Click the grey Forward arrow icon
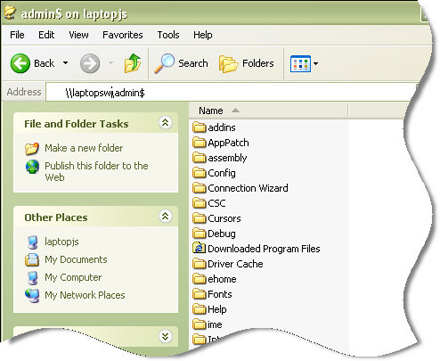 tap(90, 63)
